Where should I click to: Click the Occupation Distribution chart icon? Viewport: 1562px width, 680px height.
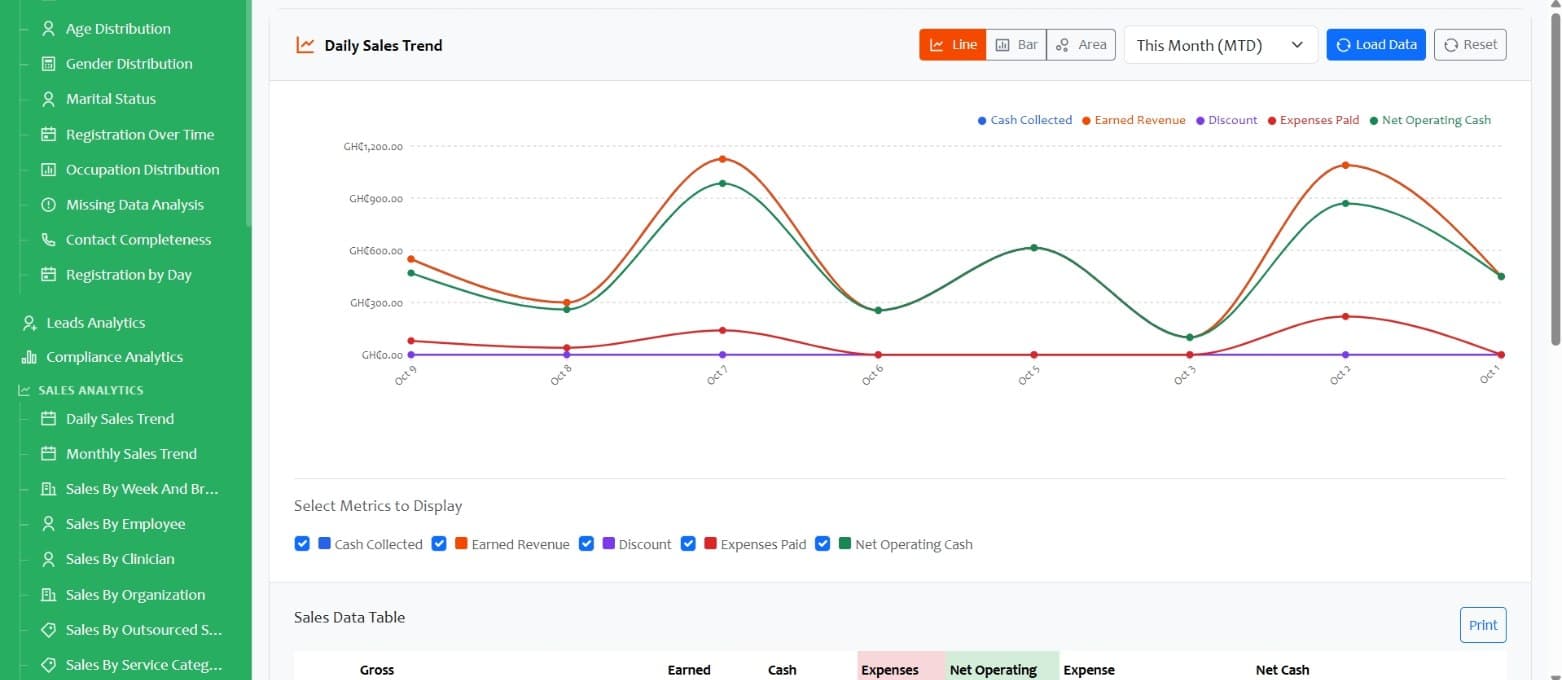(48, 170)
